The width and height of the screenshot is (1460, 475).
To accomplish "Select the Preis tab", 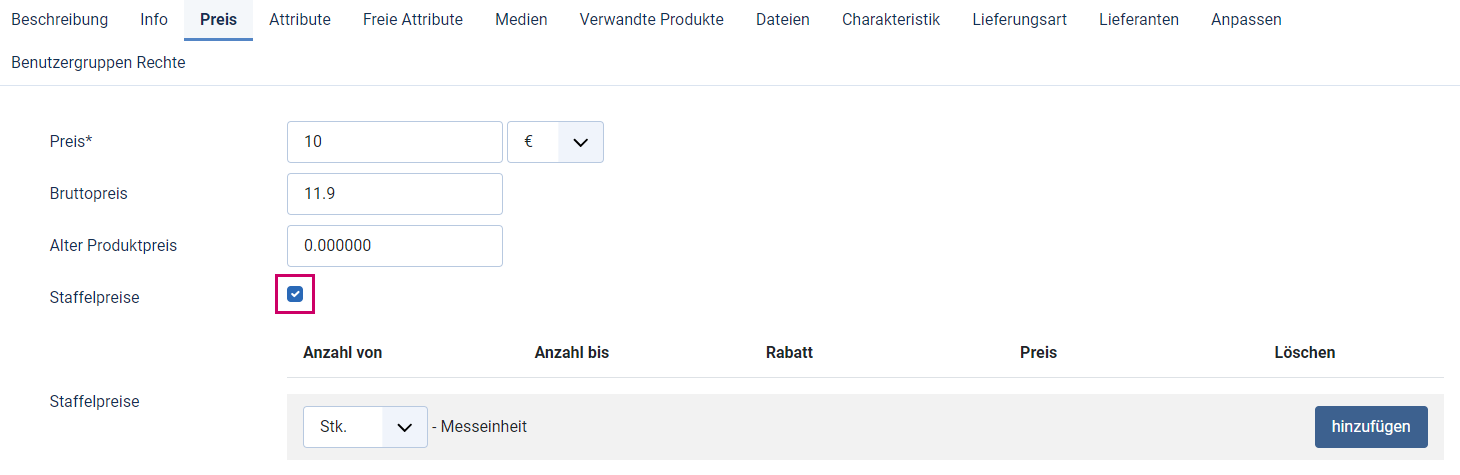I will point(218,20).
